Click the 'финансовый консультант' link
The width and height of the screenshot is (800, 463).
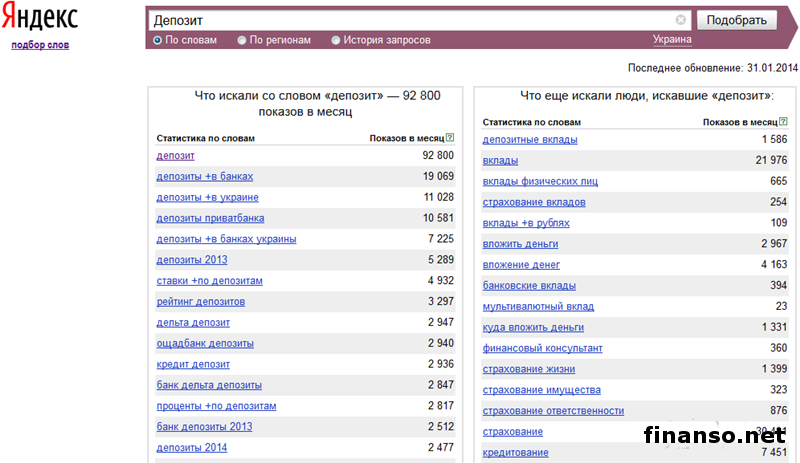point(542,348)
